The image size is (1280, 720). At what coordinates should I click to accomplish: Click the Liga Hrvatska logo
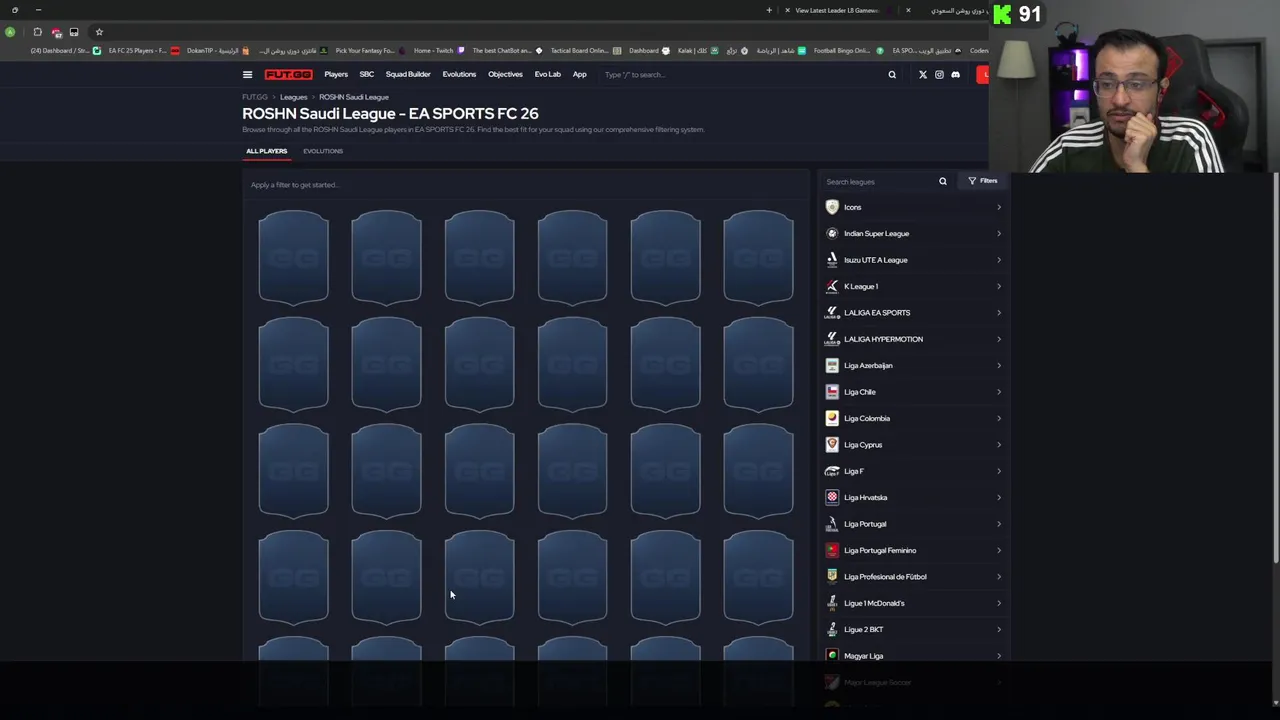(x=832, y=497)
